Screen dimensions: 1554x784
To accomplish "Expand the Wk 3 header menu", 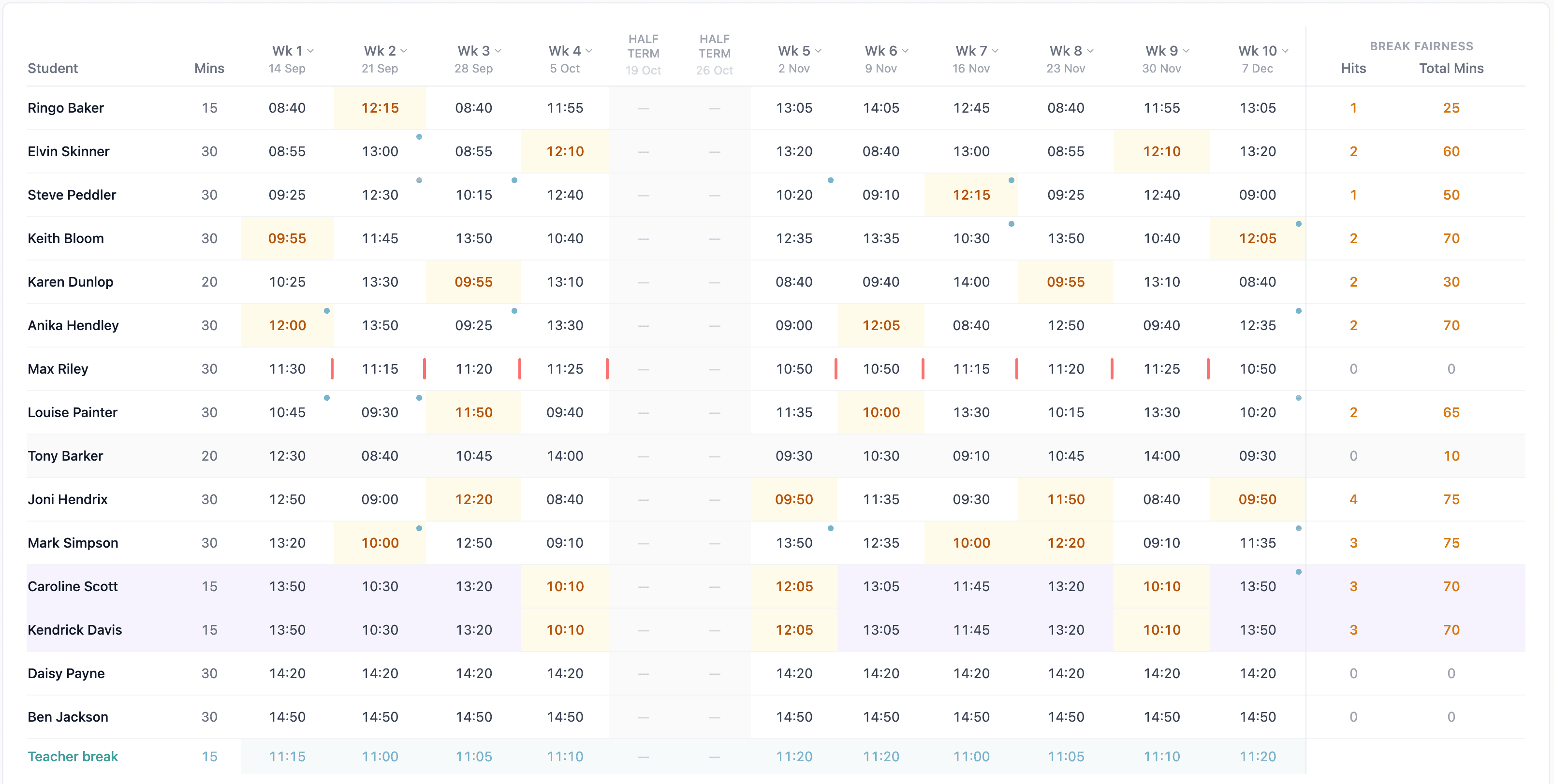I will click(498, 51).
